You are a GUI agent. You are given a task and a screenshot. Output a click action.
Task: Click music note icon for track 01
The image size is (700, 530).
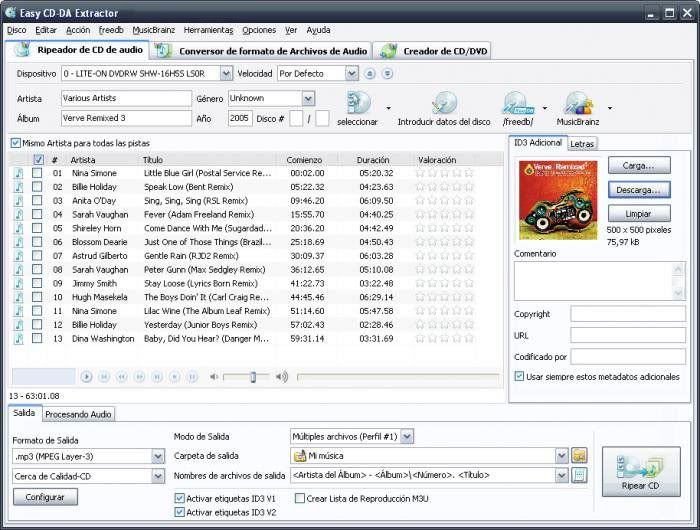click(18, 173)
